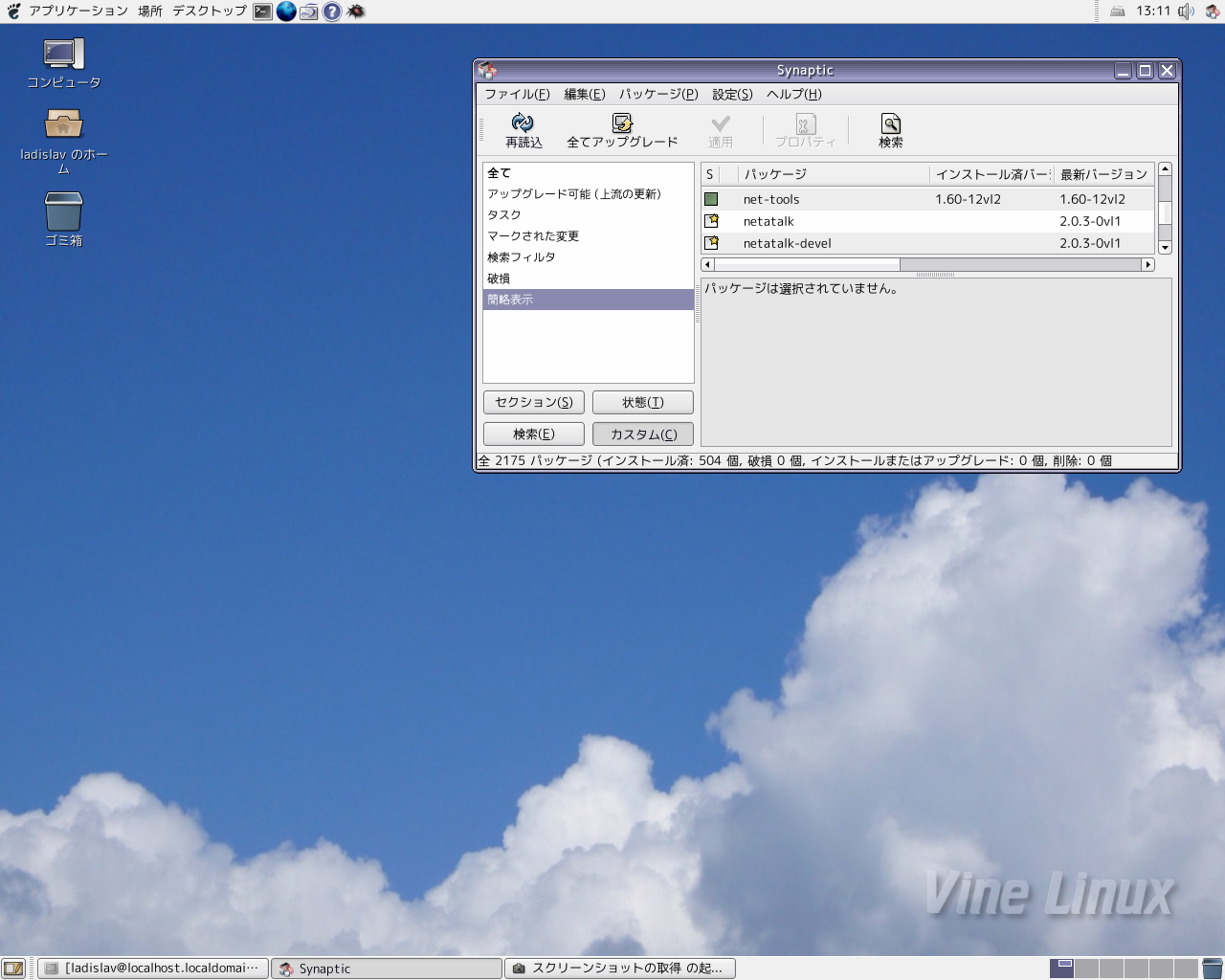1225x980 pixels.
Task: Click the bug-shaped icon in top panel
Action: coord(355,11)
